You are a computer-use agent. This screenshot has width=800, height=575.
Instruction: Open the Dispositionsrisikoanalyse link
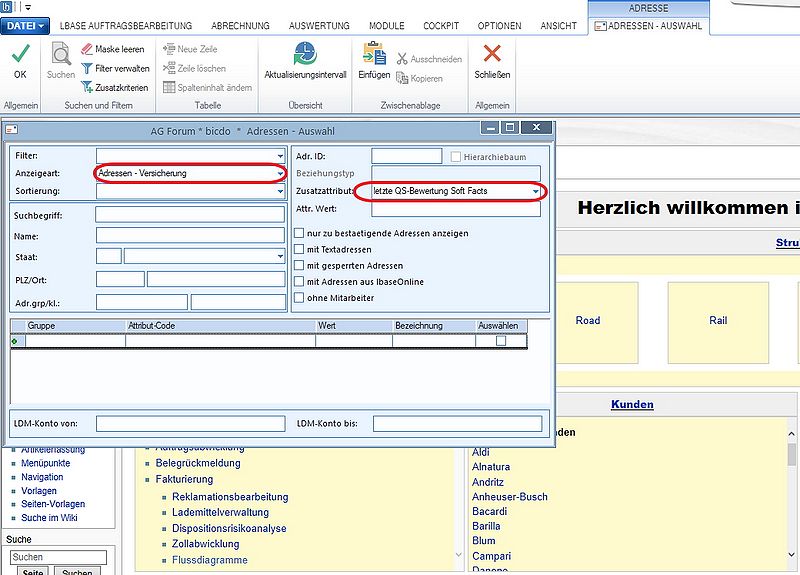click(229, 529)
